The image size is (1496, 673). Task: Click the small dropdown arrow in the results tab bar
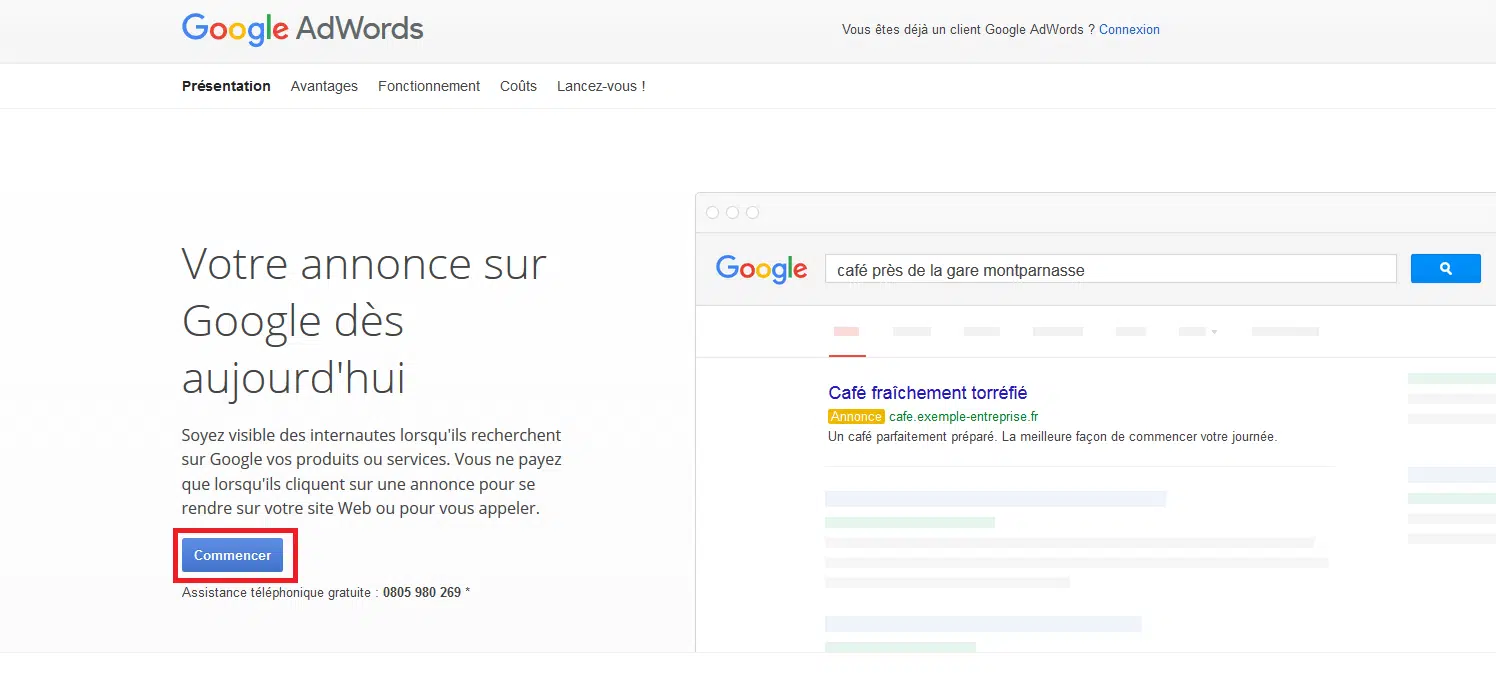1214,332
